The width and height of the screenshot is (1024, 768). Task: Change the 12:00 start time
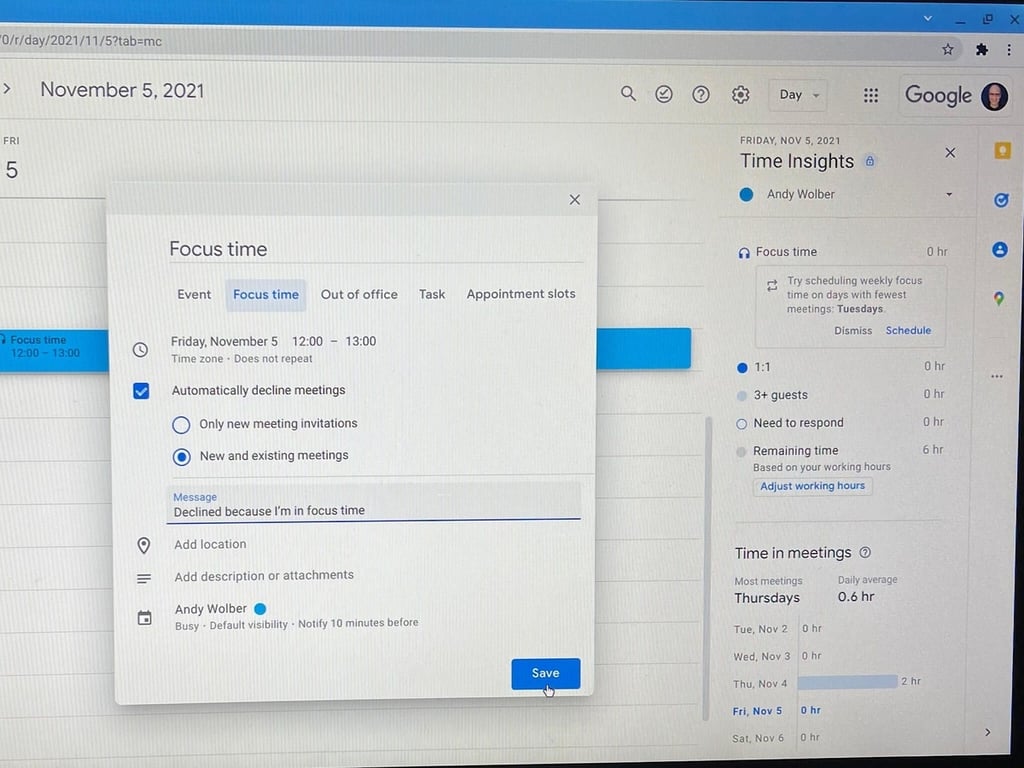click(307, 342)
